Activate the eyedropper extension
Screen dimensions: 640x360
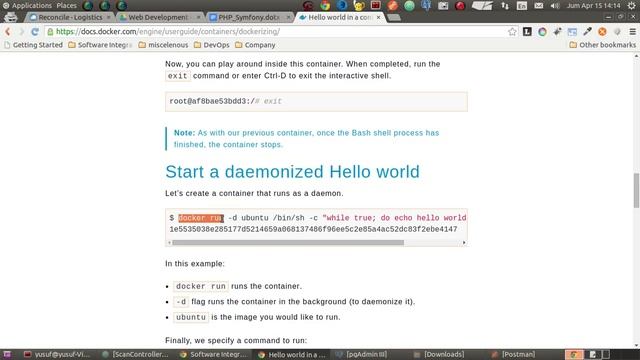[x=587, y=31]
